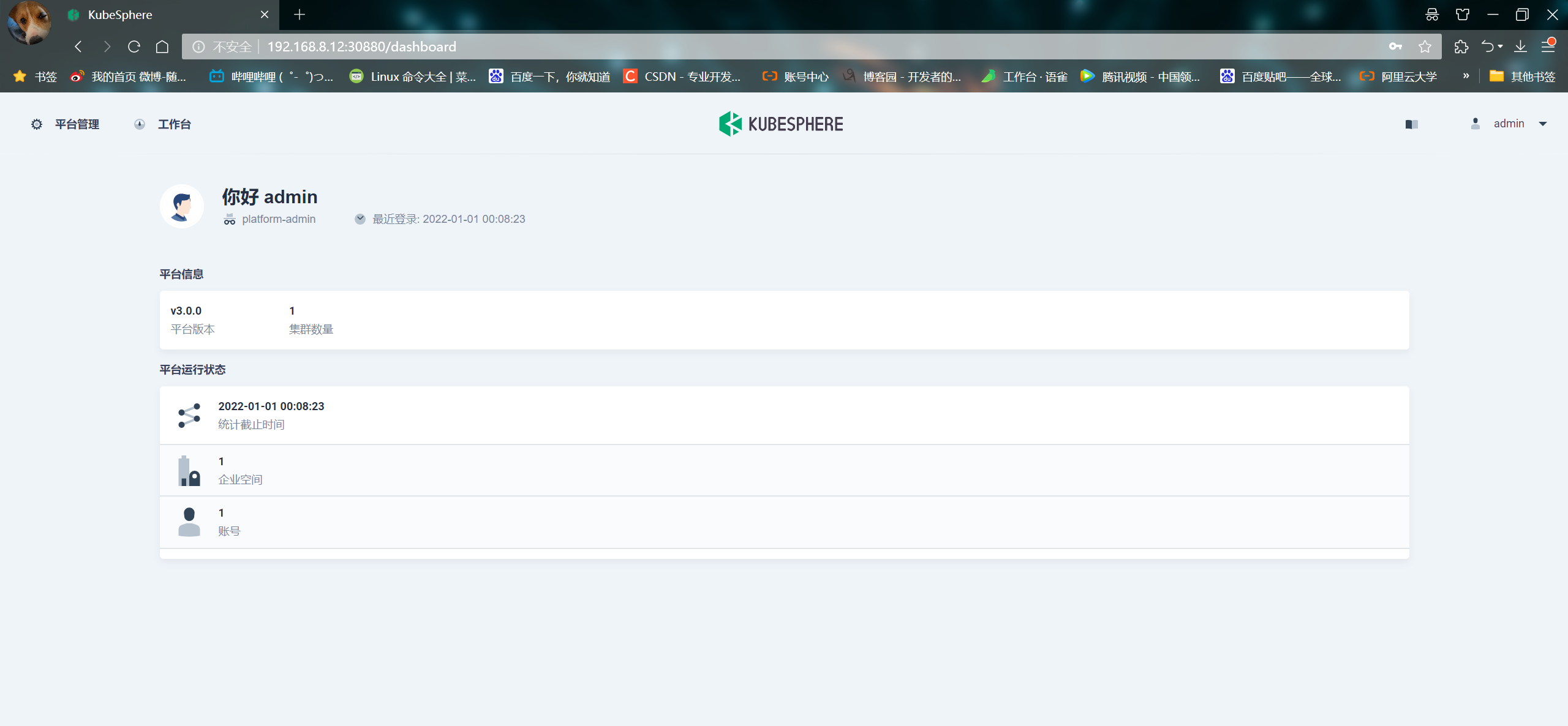Go back to previous page
Screen dimensions: 1568x726
click(x=78, y=47)
